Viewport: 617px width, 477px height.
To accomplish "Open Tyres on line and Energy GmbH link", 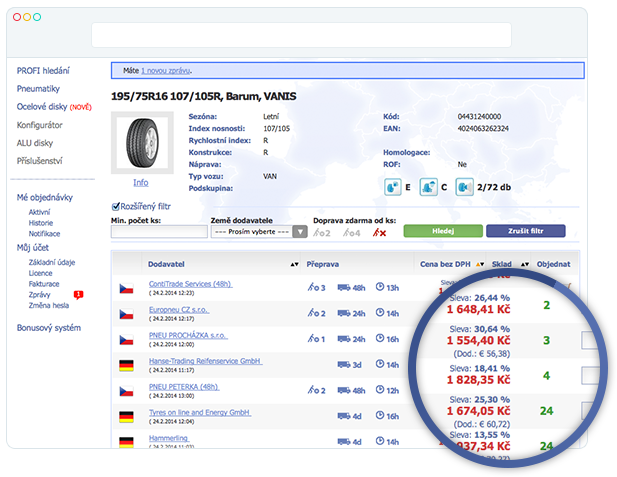I will point(200,412).
